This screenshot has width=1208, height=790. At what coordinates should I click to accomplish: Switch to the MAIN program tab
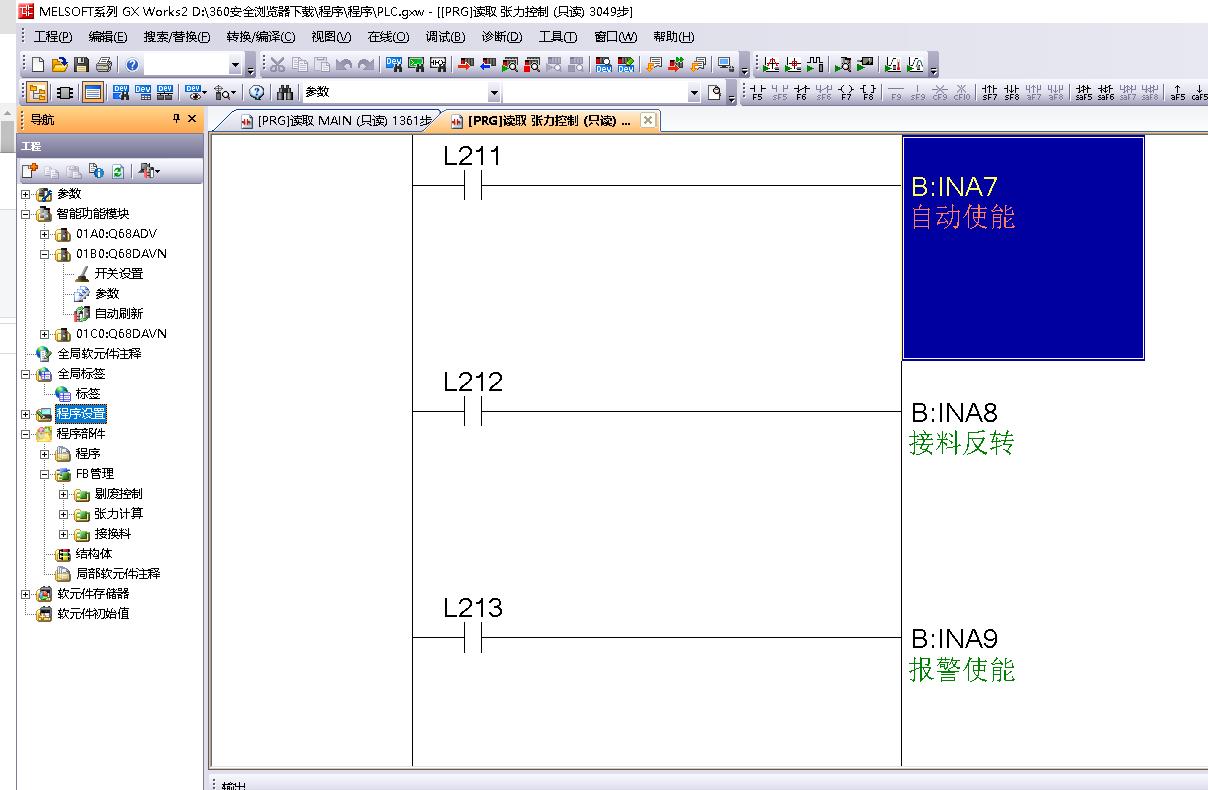coord(336,121)
